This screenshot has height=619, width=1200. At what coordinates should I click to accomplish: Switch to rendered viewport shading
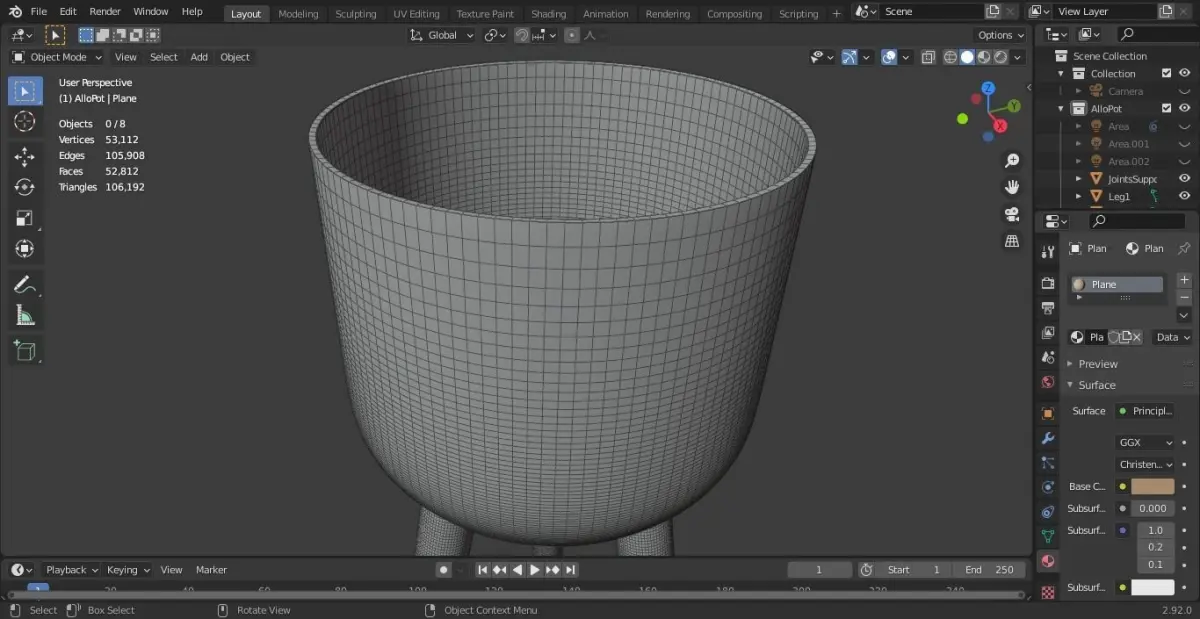pos(1001,57)
